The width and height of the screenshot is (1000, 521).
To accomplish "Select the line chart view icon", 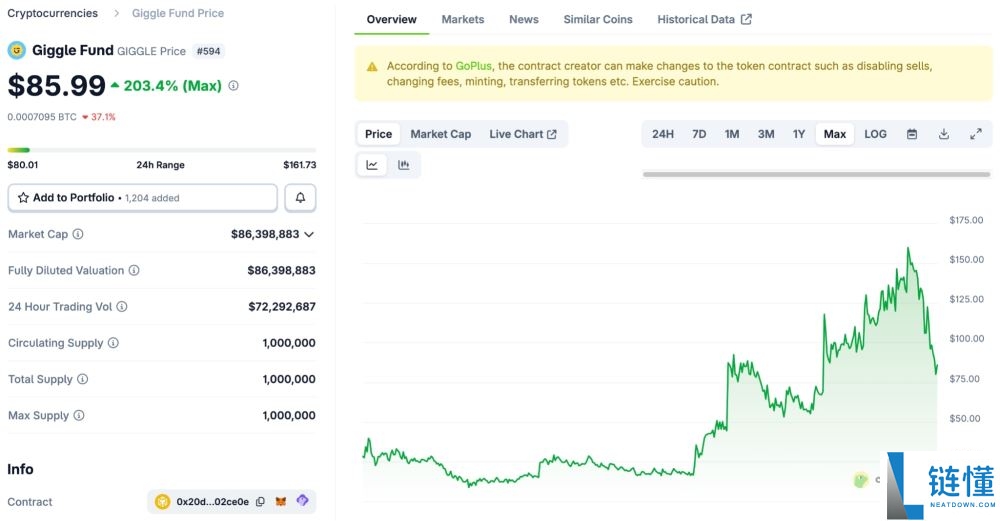I will tap(372, 165).
